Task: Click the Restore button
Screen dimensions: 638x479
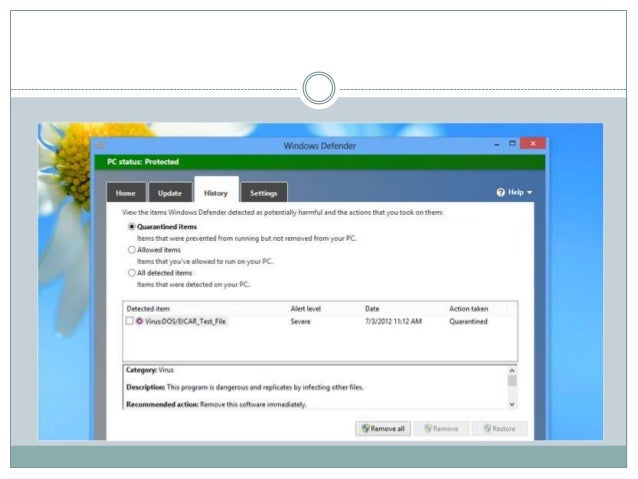Action: click(x=500, y=428)
